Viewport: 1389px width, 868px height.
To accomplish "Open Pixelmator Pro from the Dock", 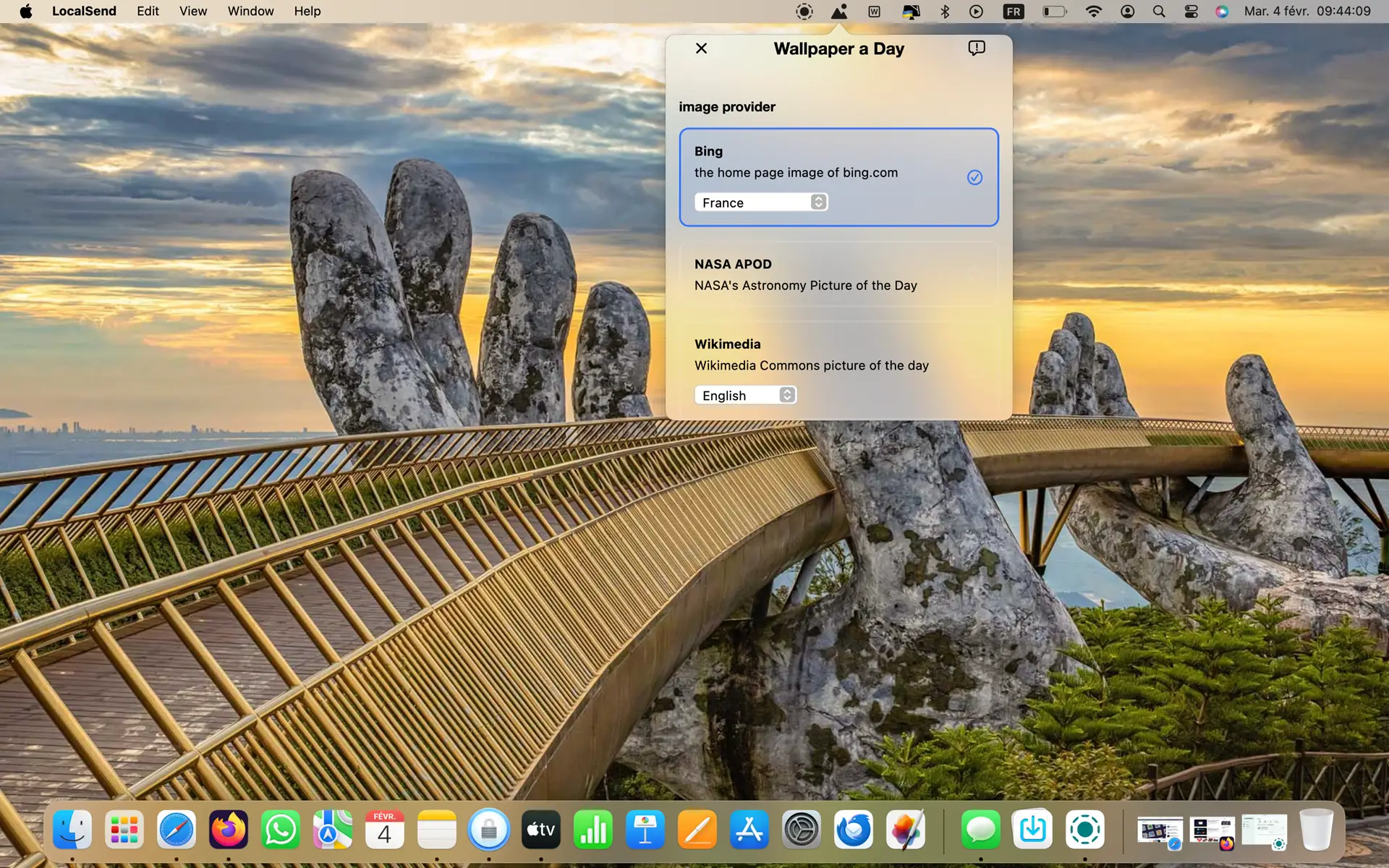I will point(906,829).
